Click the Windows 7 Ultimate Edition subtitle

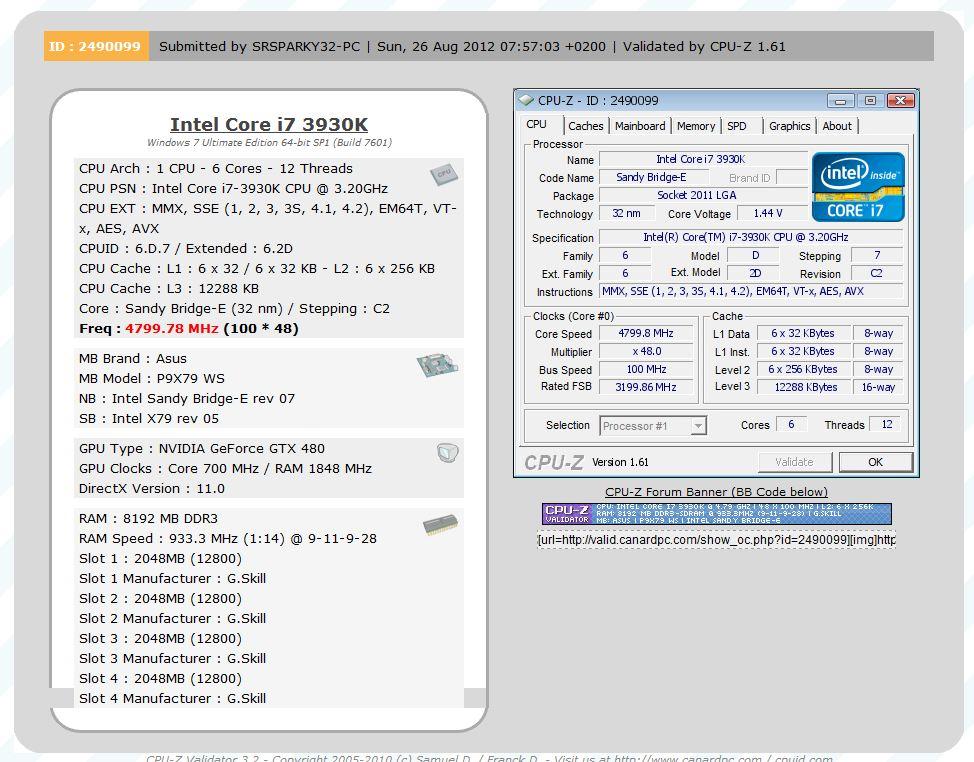point(269,143)
